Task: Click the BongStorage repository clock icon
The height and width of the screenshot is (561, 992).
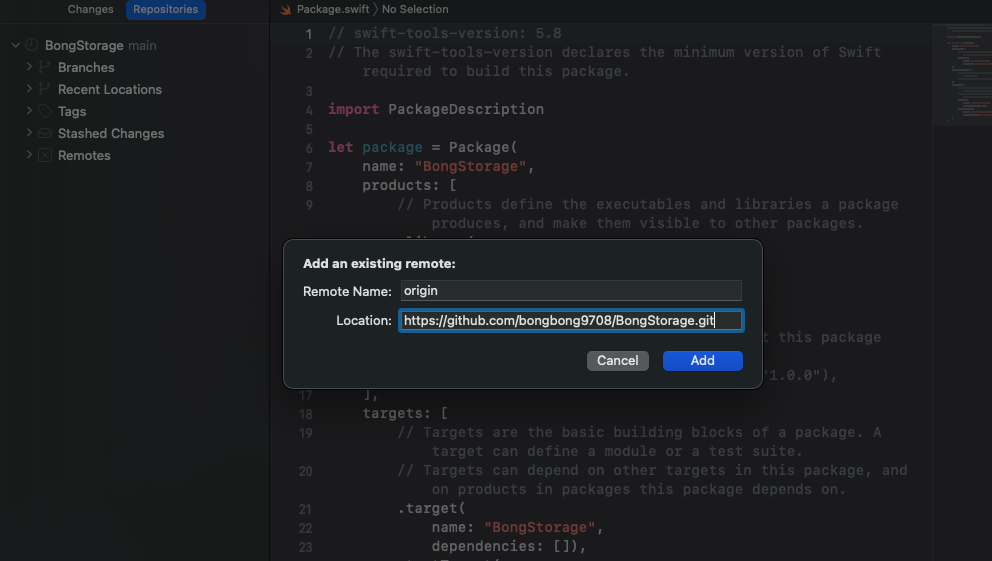Action: coord(32,46)
